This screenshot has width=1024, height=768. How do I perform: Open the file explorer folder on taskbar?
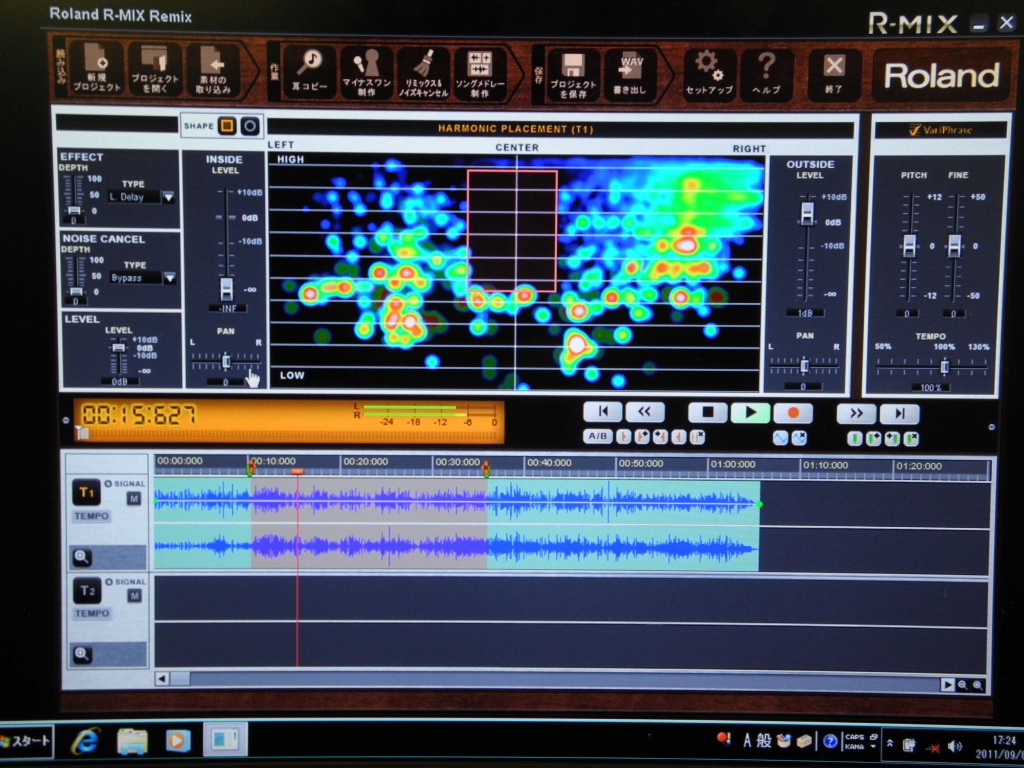[132, 741]
